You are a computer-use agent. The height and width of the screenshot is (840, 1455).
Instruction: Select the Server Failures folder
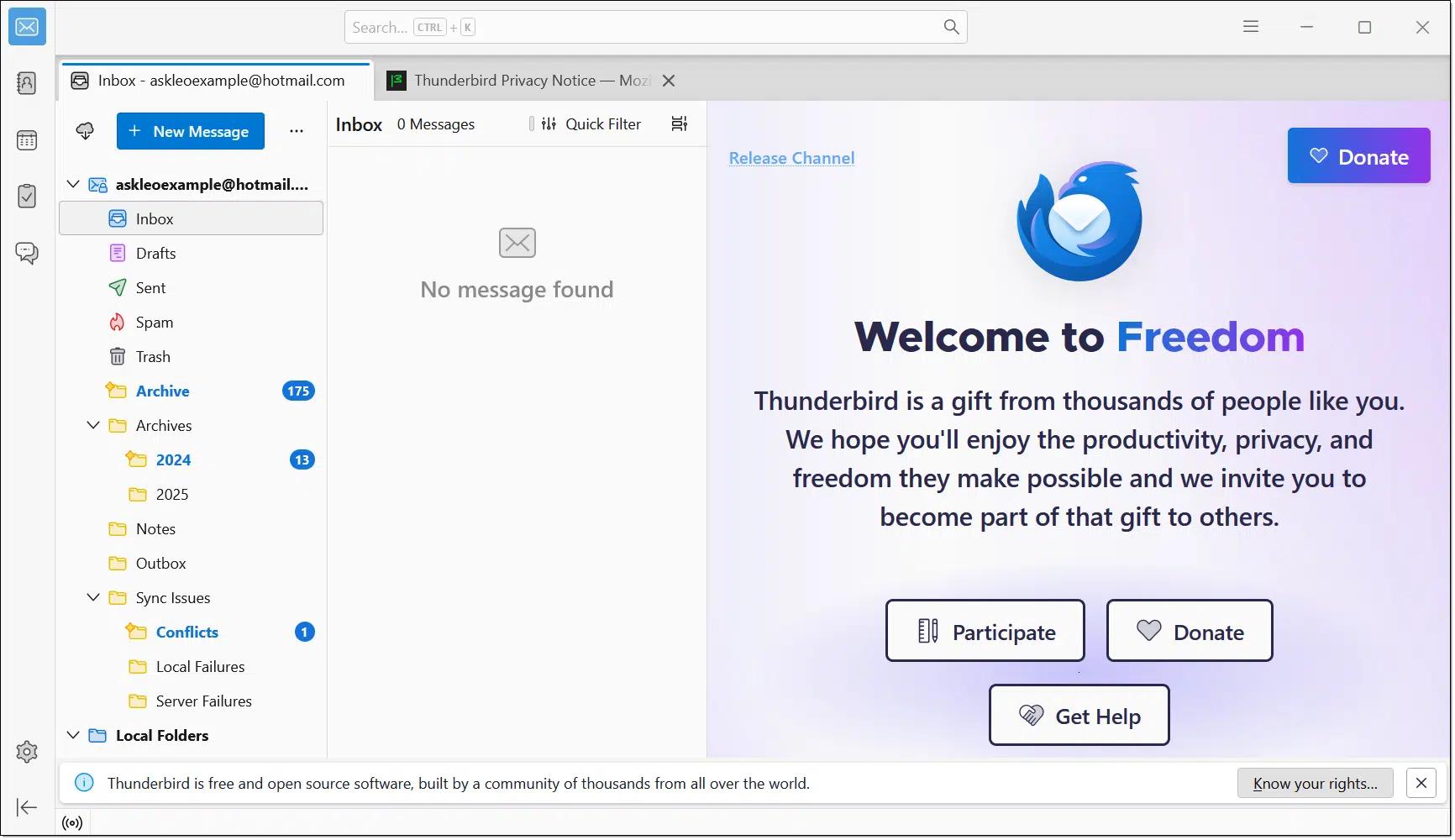tap(192, 701)
